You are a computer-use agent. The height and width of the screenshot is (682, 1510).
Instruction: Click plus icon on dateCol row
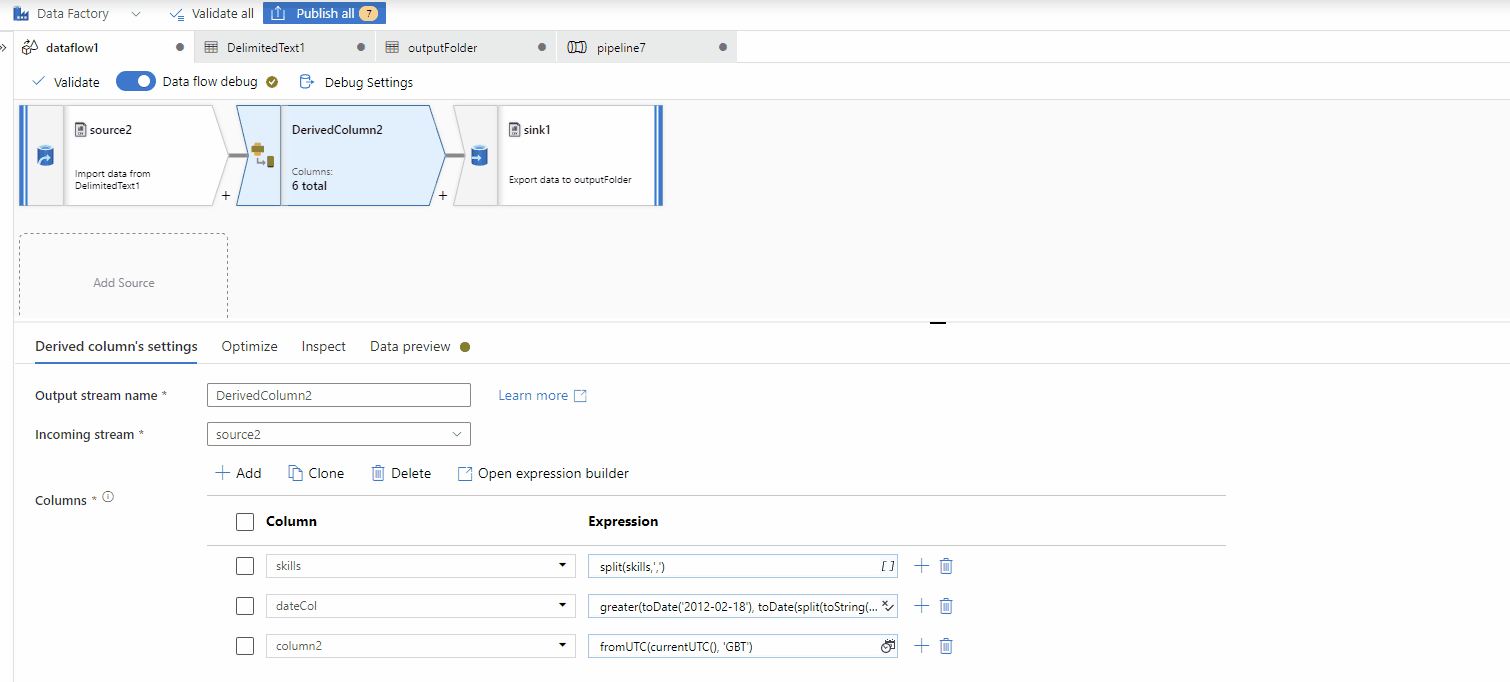point(921,606)
